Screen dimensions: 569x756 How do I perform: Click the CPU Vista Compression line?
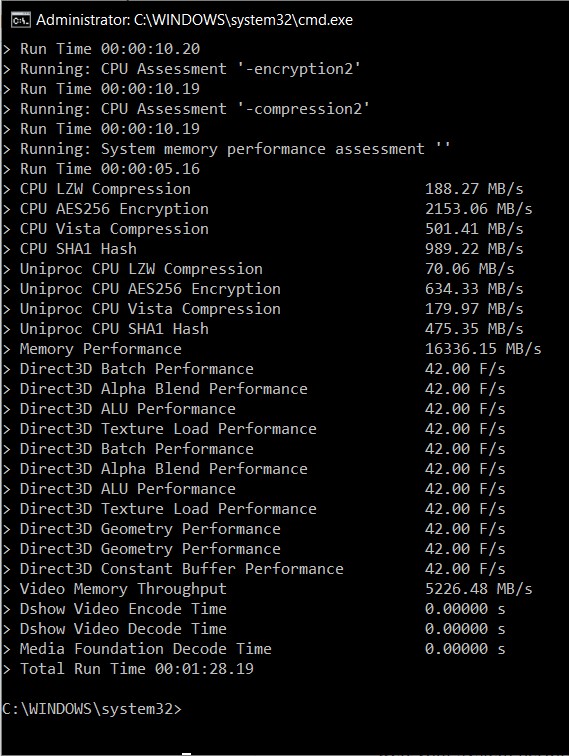tap(263, 229)
